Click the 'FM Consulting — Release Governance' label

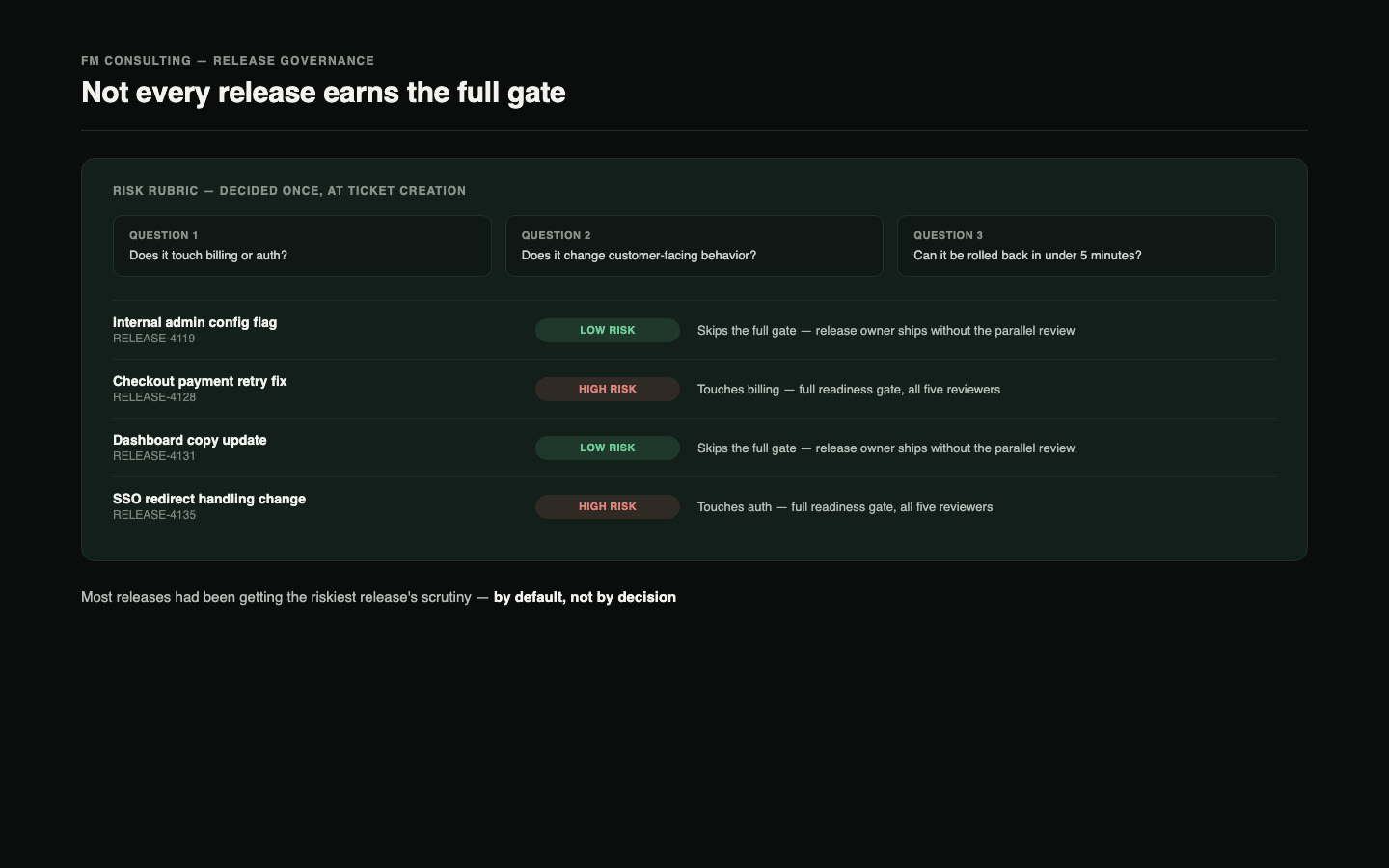[228, 60]
